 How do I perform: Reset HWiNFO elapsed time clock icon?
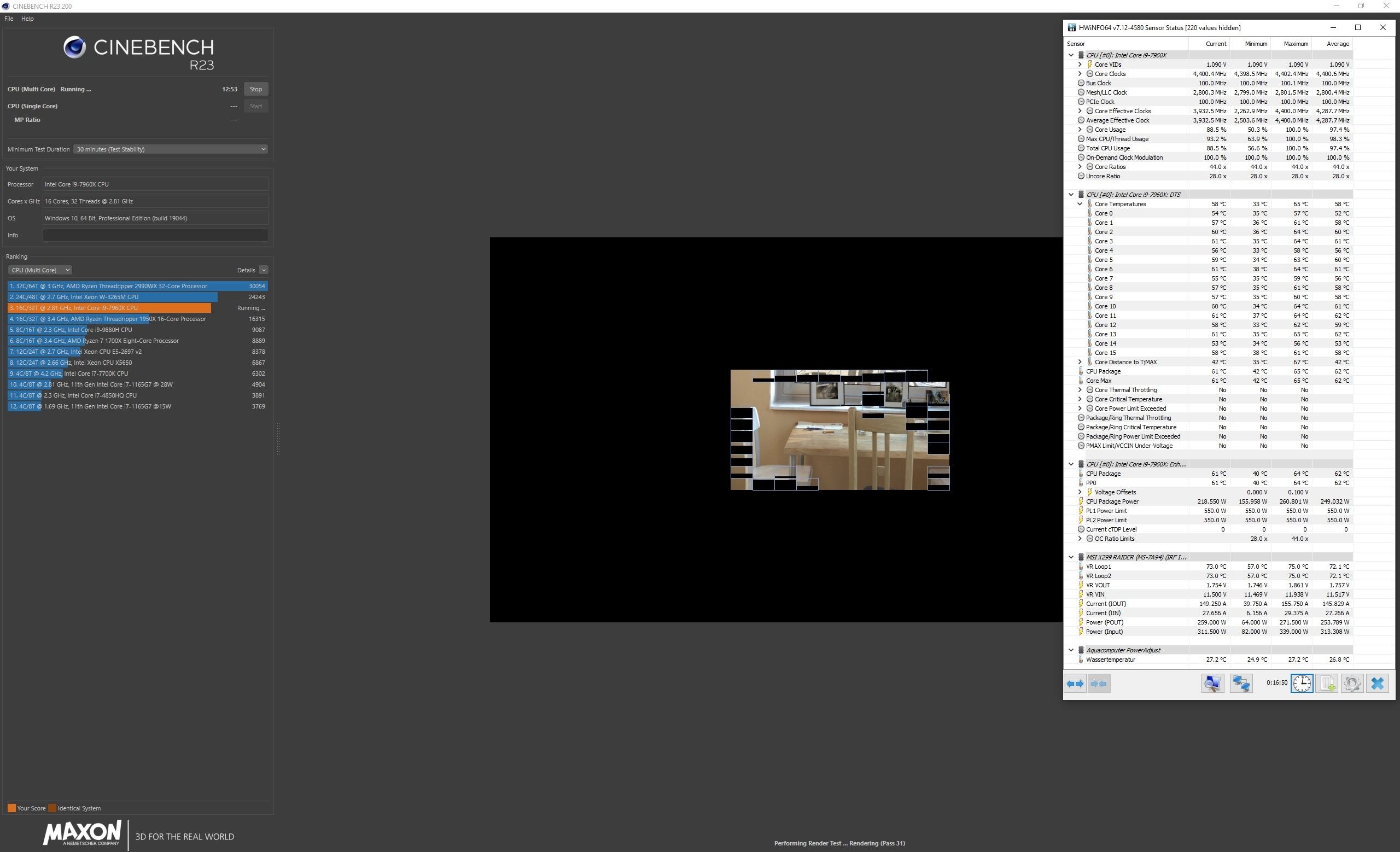click(x=1302, y=684)
